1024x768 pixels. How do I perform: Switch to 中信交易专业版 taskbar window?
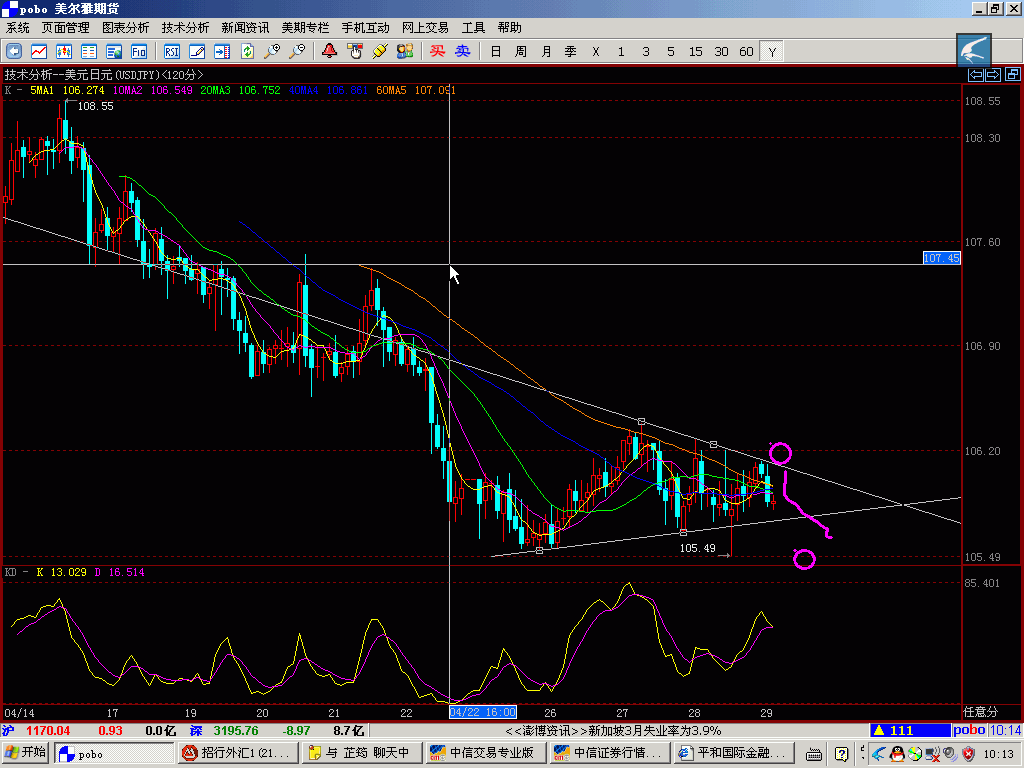484,753
